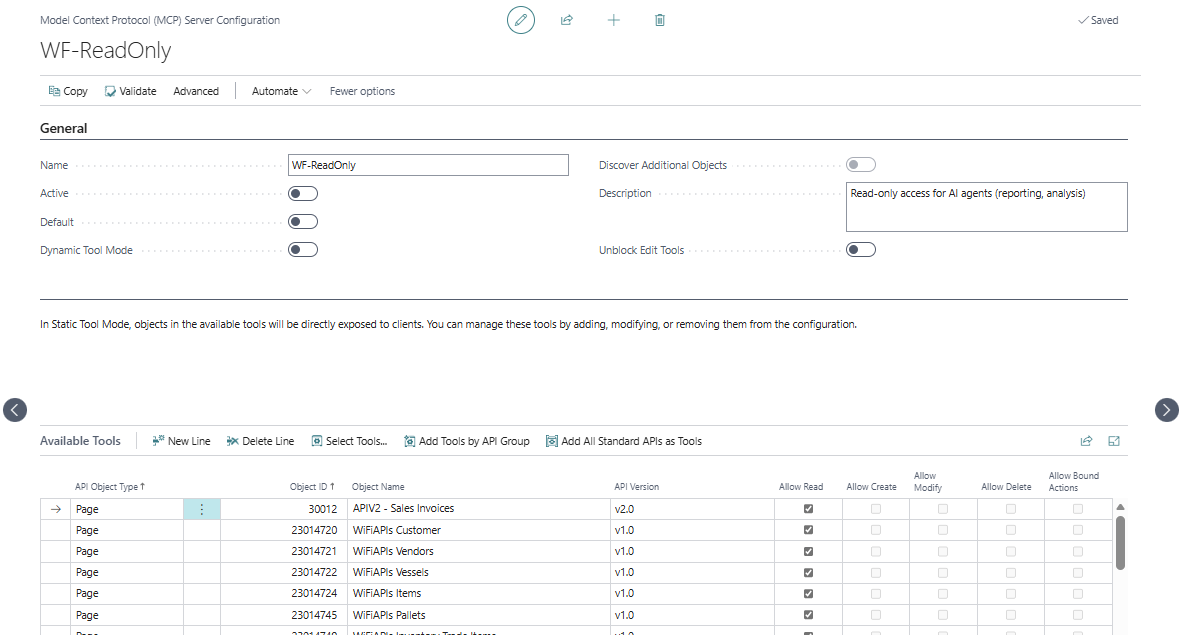The image size is (1184, 635).
Task: Click the share icon in header
Action: tap(566, 20)
